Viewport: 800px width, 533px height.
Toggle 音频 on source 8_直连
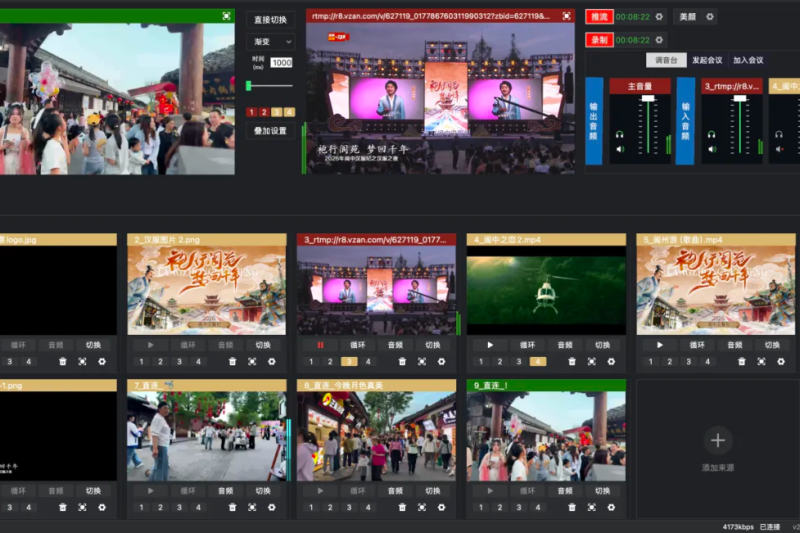[x=395, y=491]
